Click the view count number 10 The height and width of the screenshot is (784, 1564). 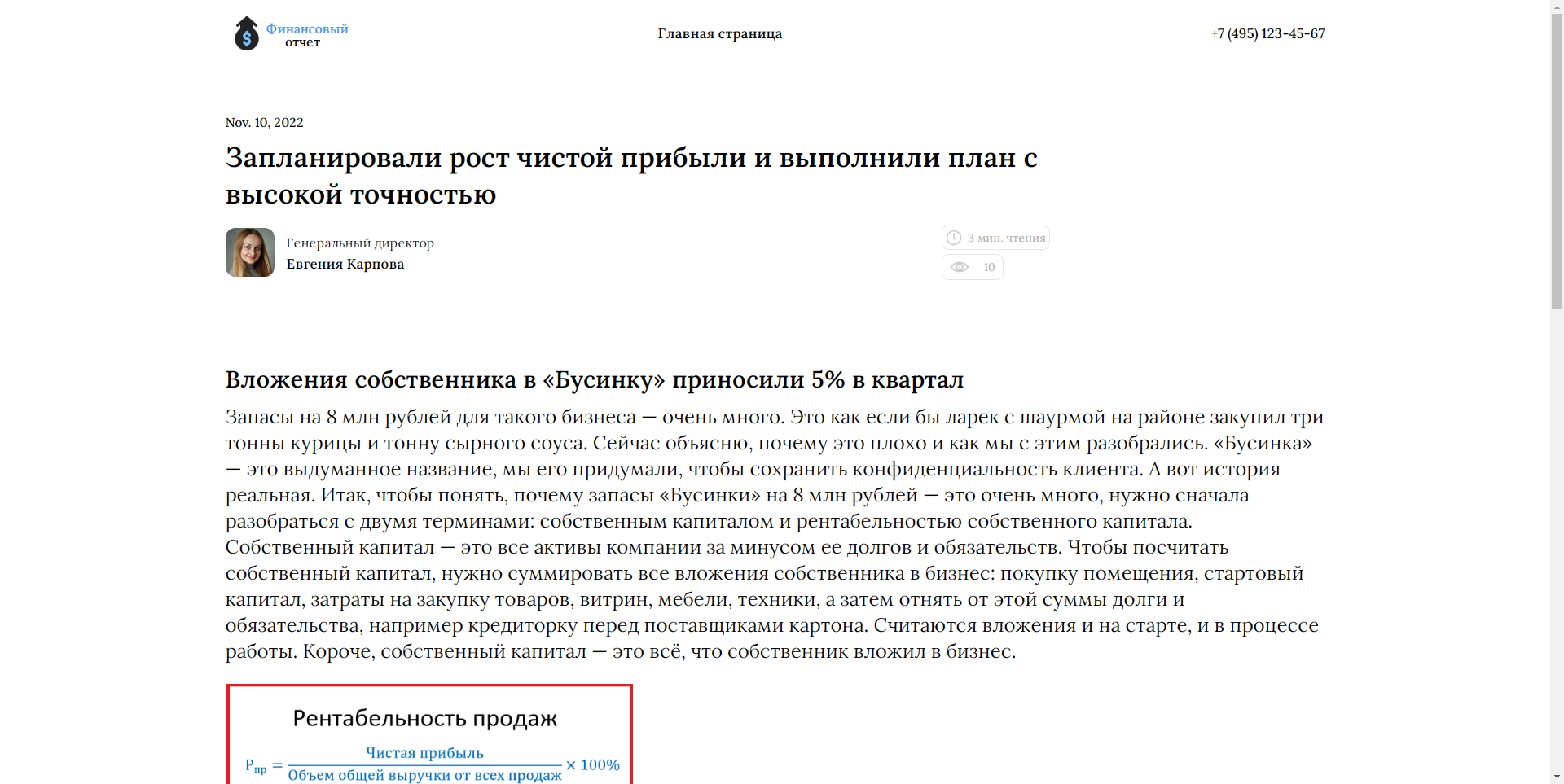[x=989, y=267]
